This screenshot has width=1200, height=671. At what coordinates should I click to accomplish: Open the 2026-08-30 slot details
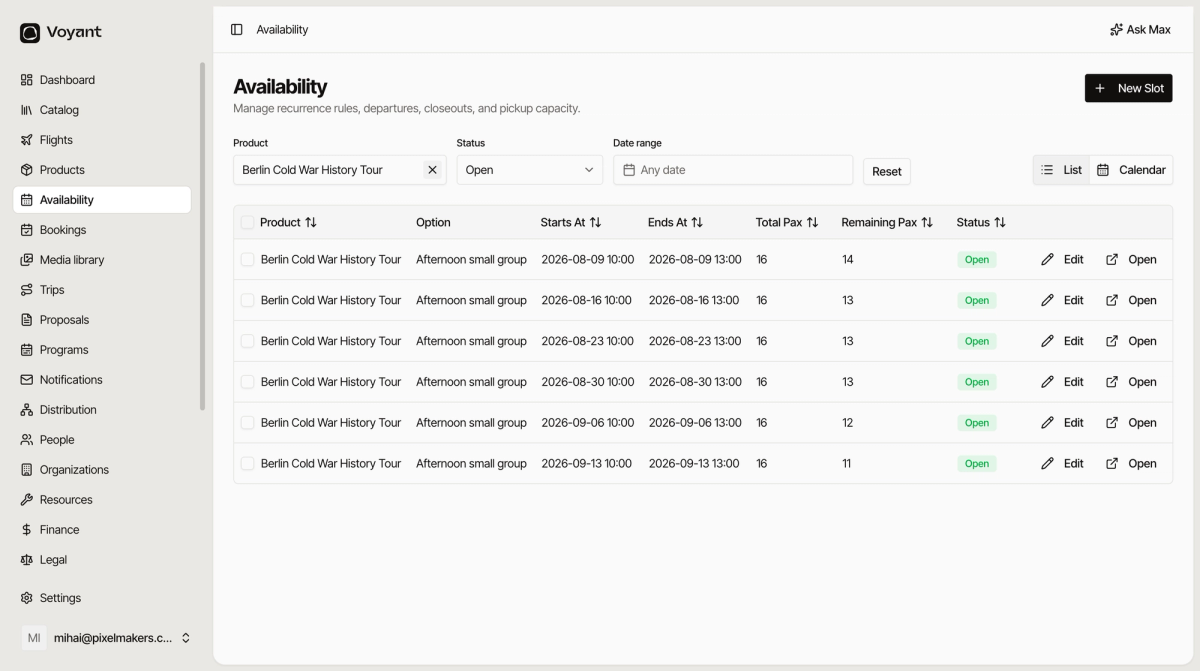[1131, 382]
